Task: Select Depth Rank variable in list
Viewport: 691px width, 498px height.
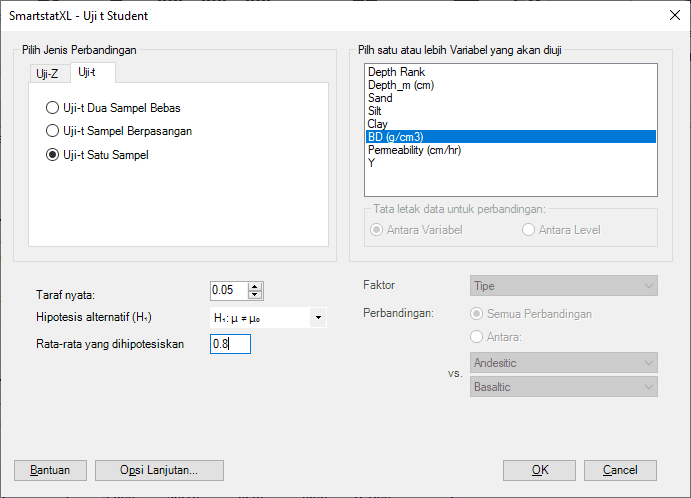Action: pos(396,74)
